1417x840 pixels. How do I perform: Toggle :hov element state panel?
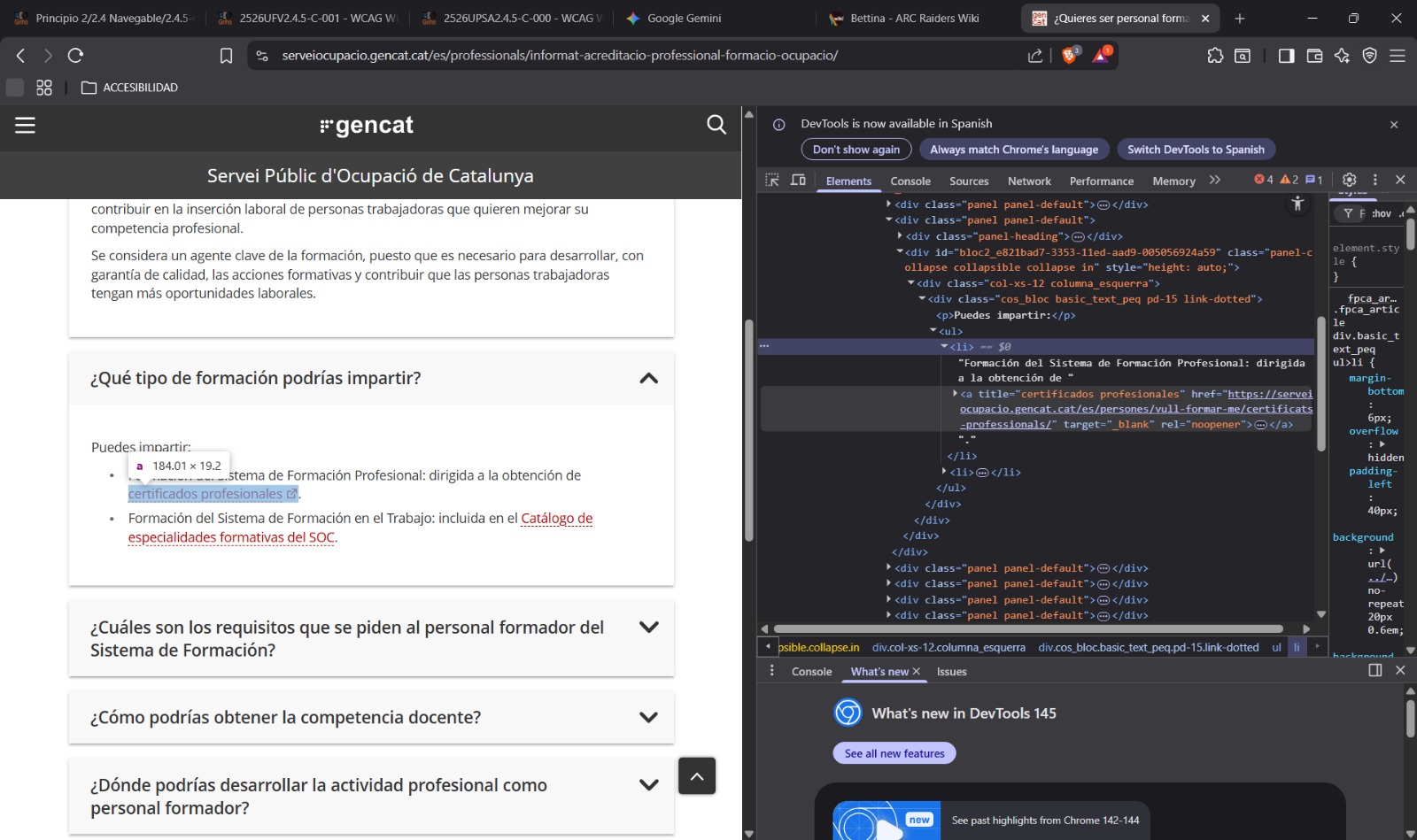click(x=1381, y=213)
